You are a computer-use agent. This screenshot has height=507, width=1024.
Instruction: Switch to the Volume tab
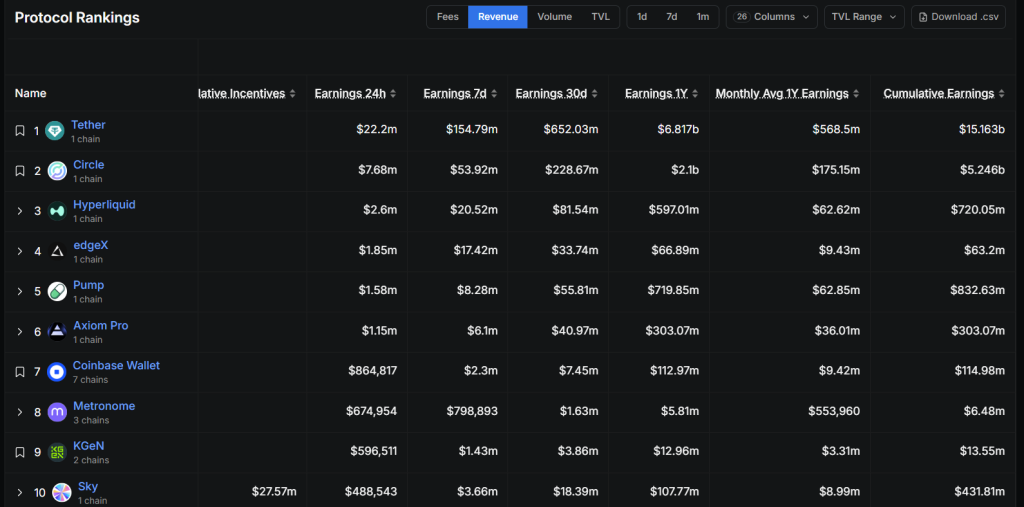[554, 17]
